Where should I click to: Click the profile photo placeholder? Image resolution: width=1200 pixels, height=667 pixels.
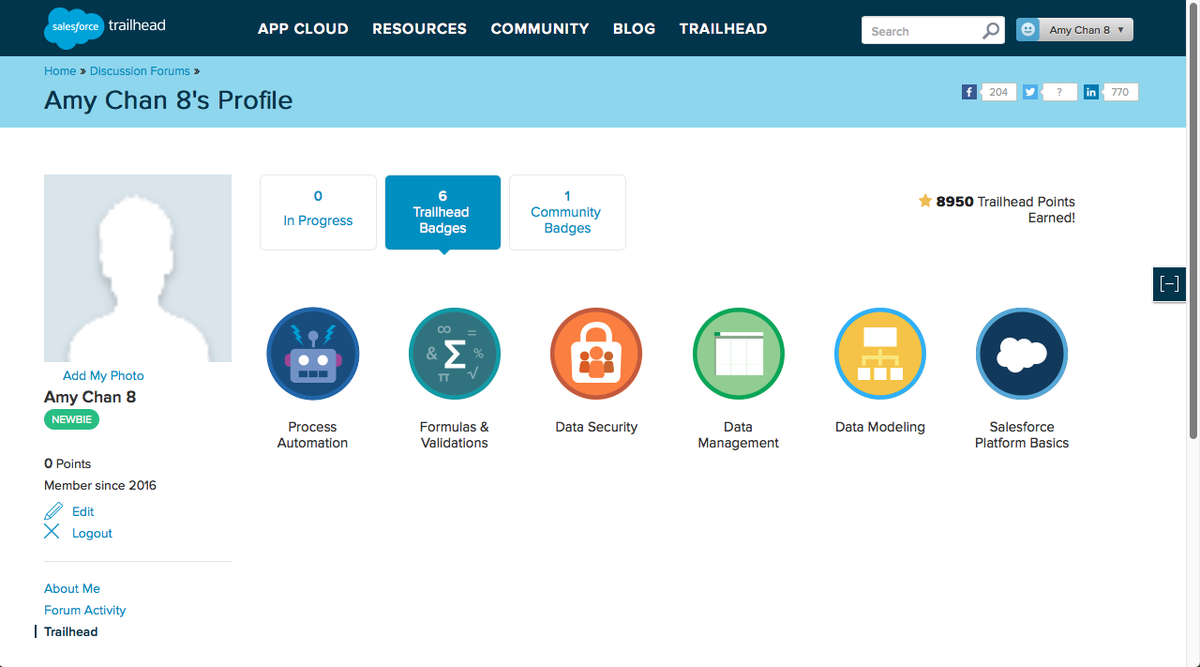pos(138,268)
